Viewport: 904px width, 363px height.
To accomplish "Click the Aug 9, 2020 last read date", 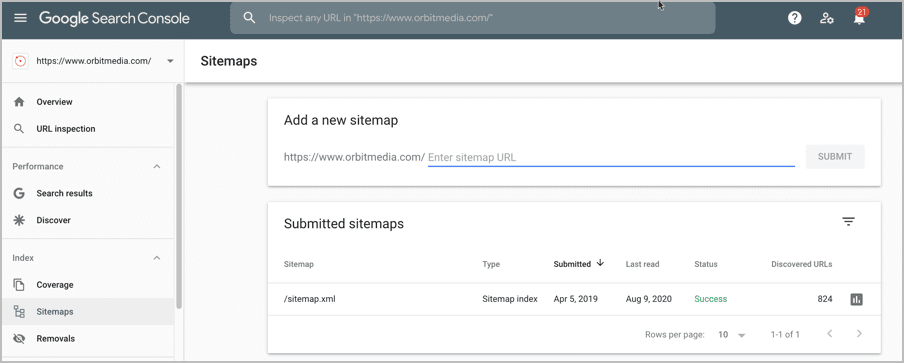I will (x=649, y=299).
